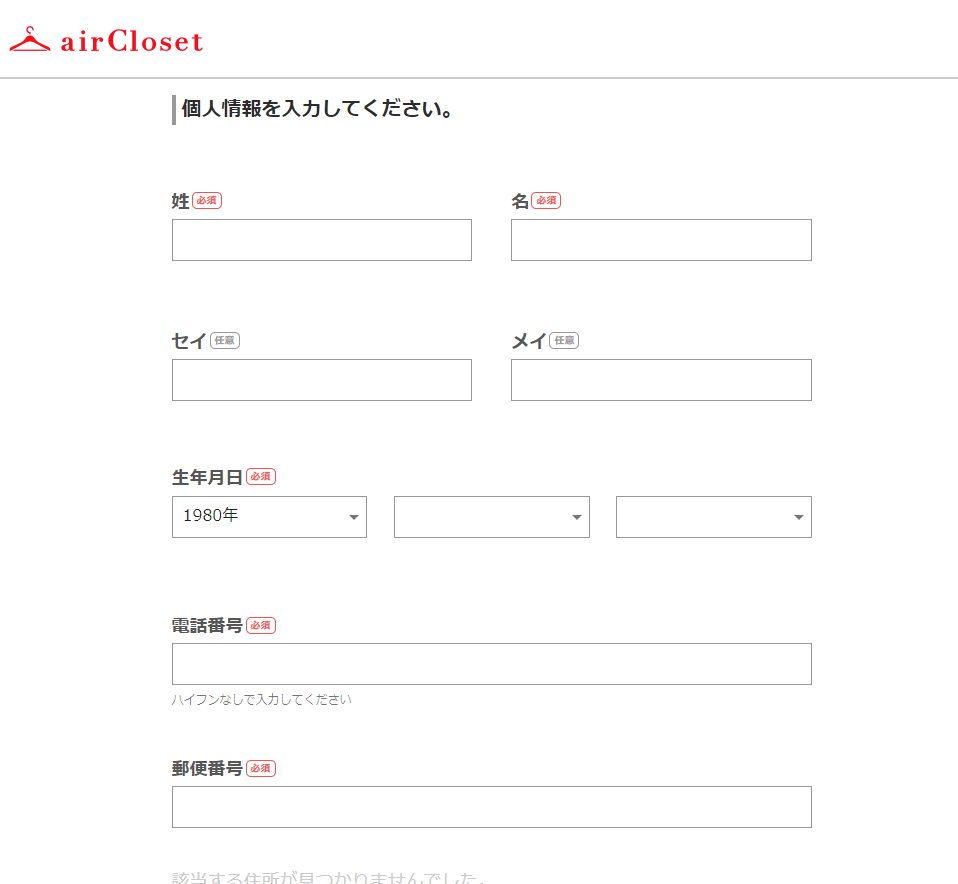Click the 任意 badge beside メイ
The width and height of the screenshot is (958, 884).
[564, 341]
